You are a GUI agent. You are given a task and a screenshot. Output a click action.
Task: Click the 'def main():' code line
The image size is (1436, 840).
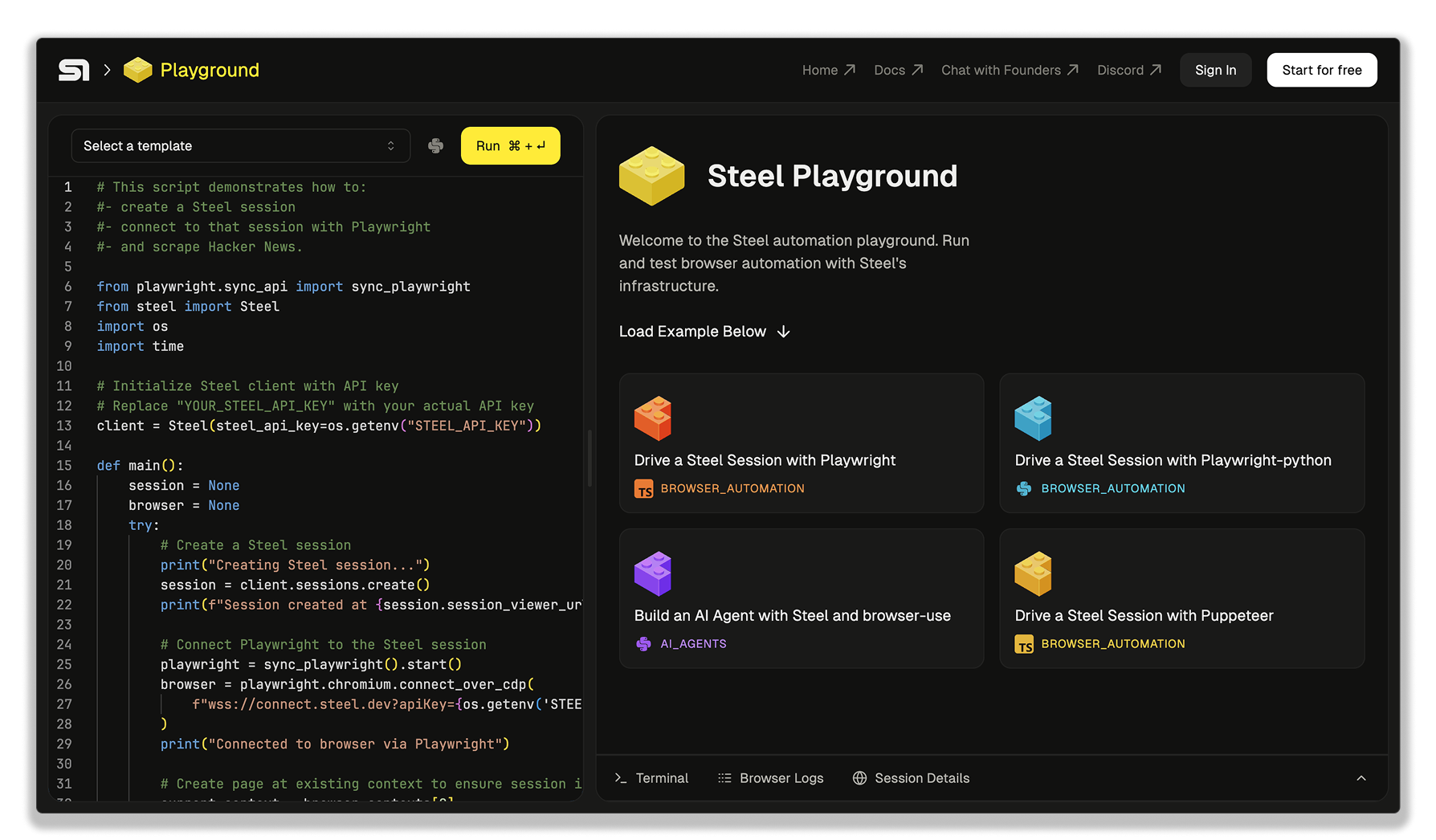pos(140,466)
